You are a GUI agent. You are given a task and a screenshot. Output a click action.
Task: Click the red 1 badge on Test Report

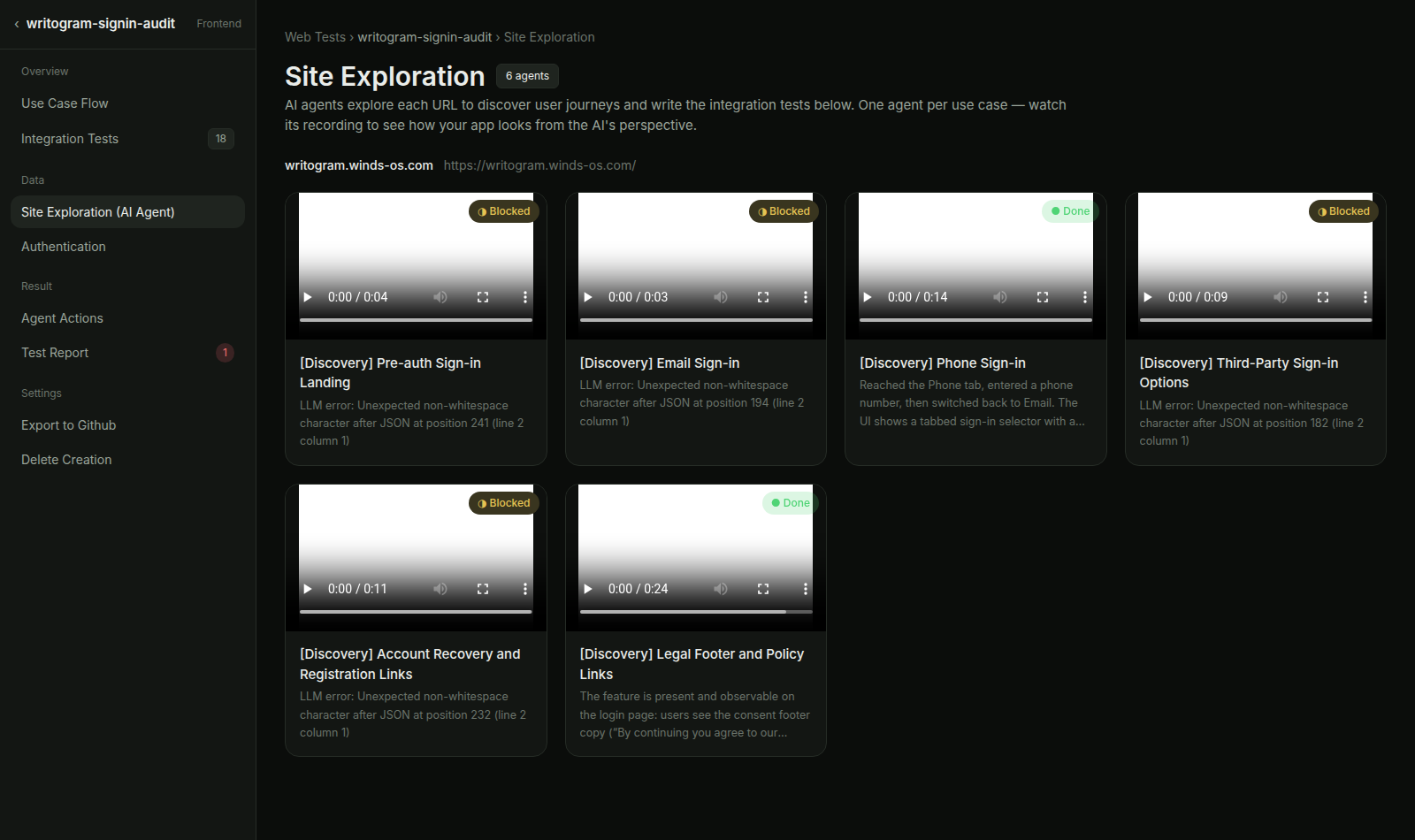(x=226, y=353)
